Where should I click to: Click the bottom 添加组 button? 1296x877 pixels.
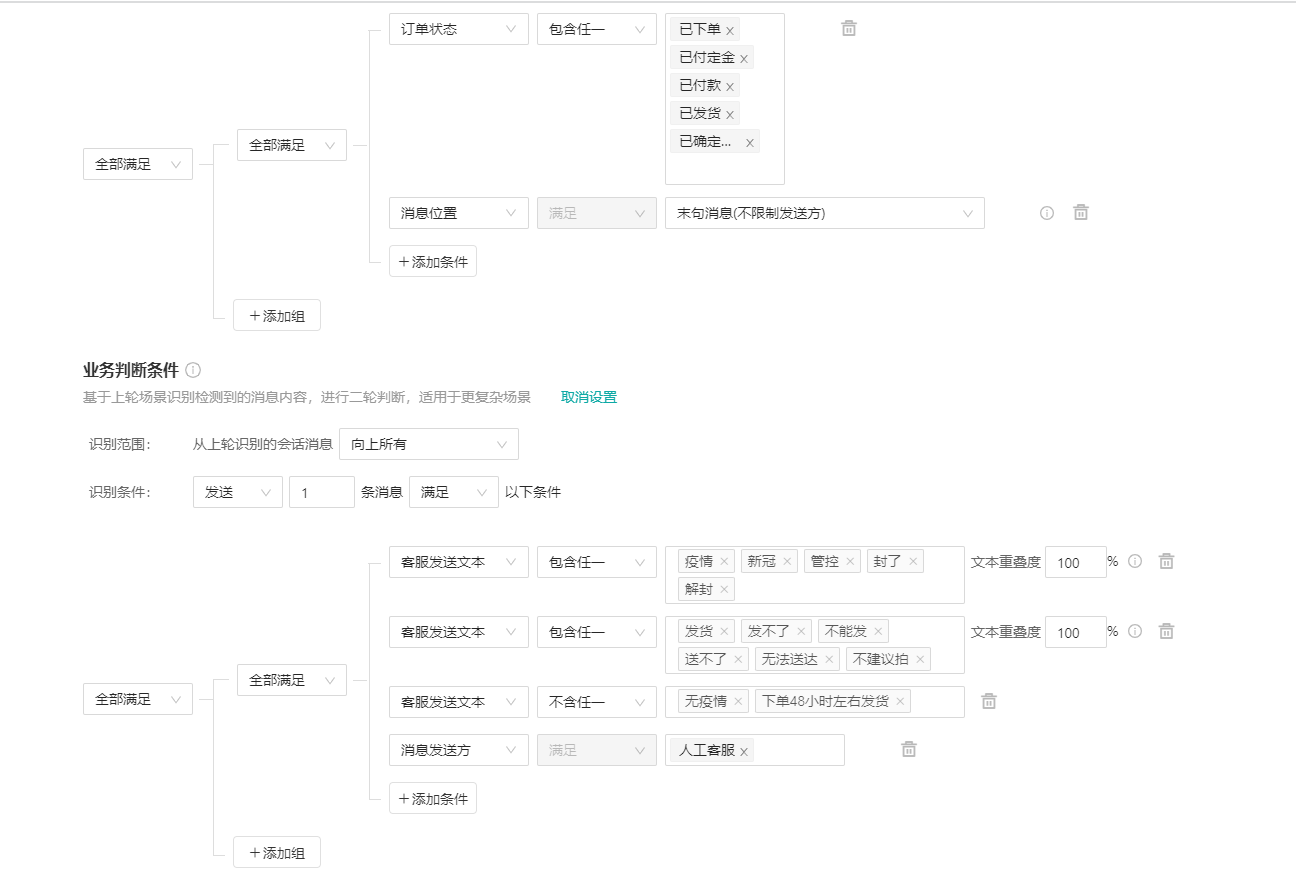point(277,852)
